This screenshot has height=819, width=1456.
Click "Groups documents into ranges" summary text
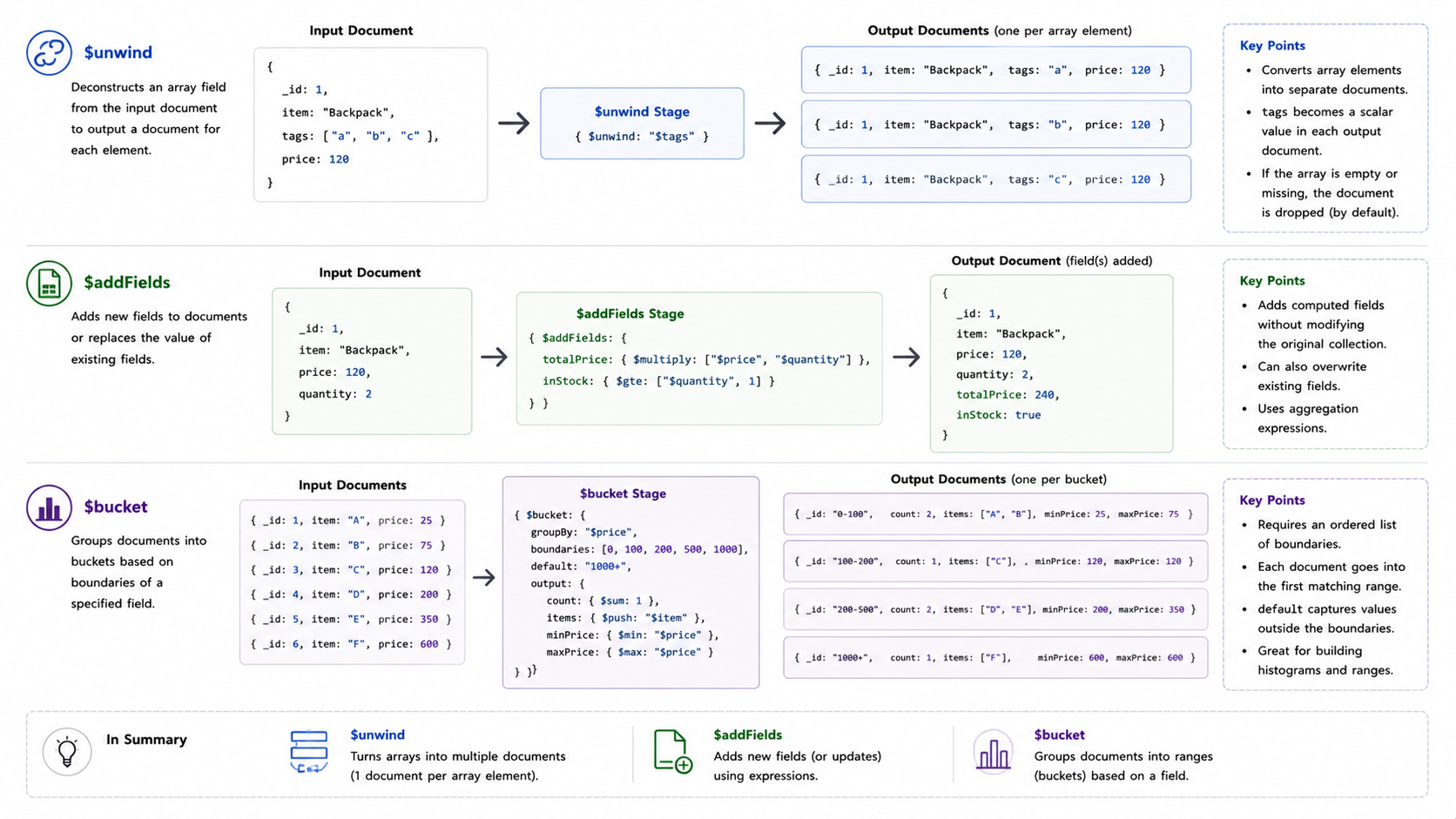click(x=1123, y=757)
